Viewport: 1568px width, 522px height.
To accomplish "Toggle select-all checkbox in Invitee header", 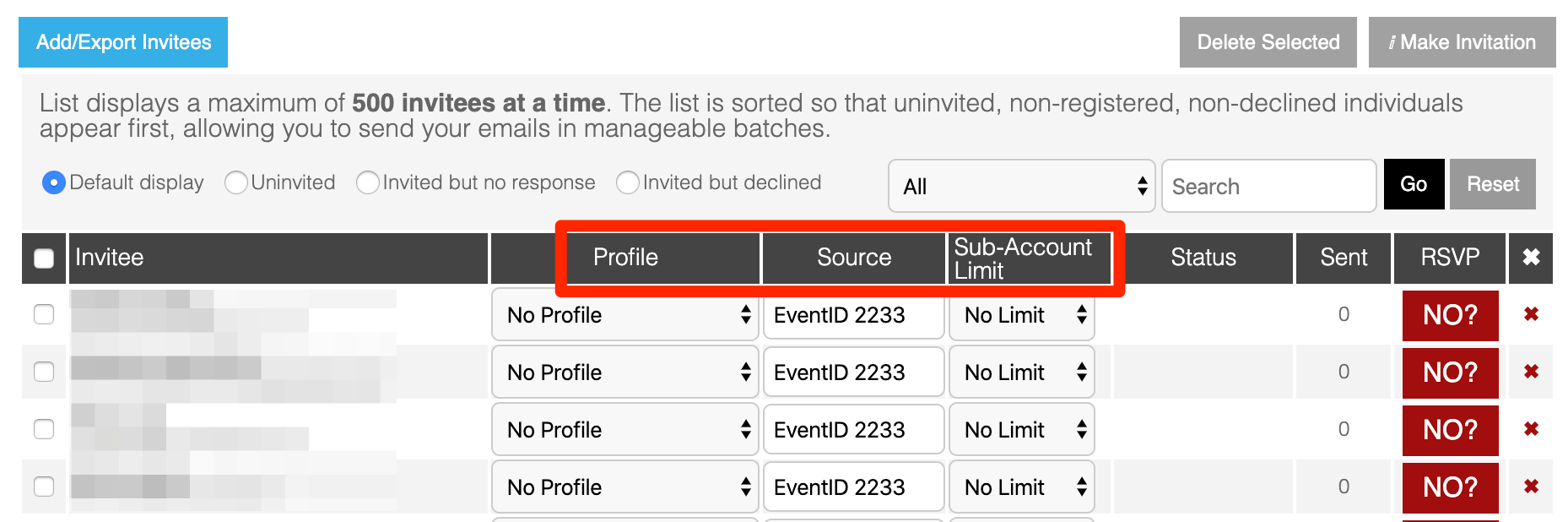I will [44, 258].
